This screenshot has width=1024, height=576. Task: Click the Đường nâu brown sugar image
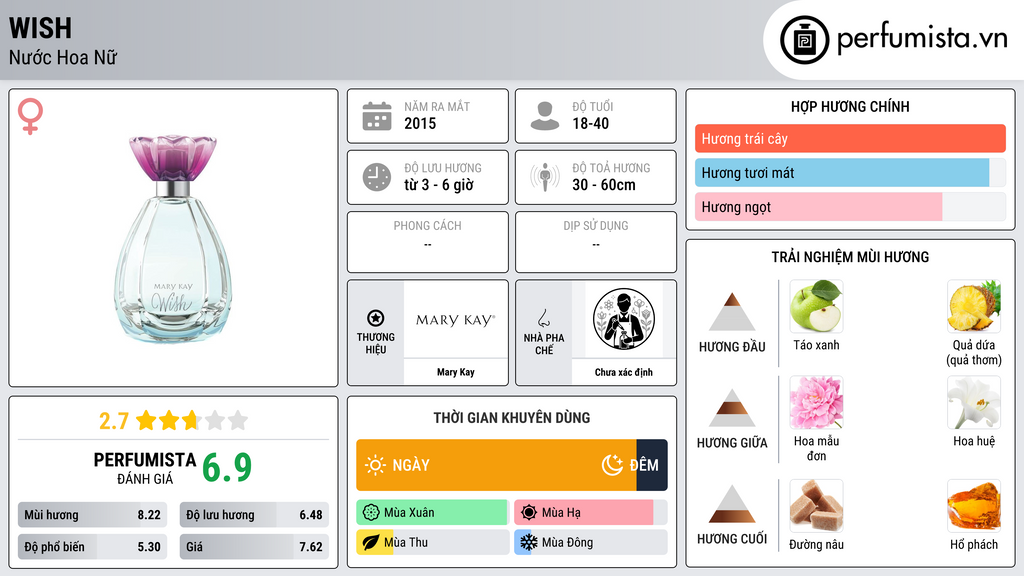[x=816, y=506]
